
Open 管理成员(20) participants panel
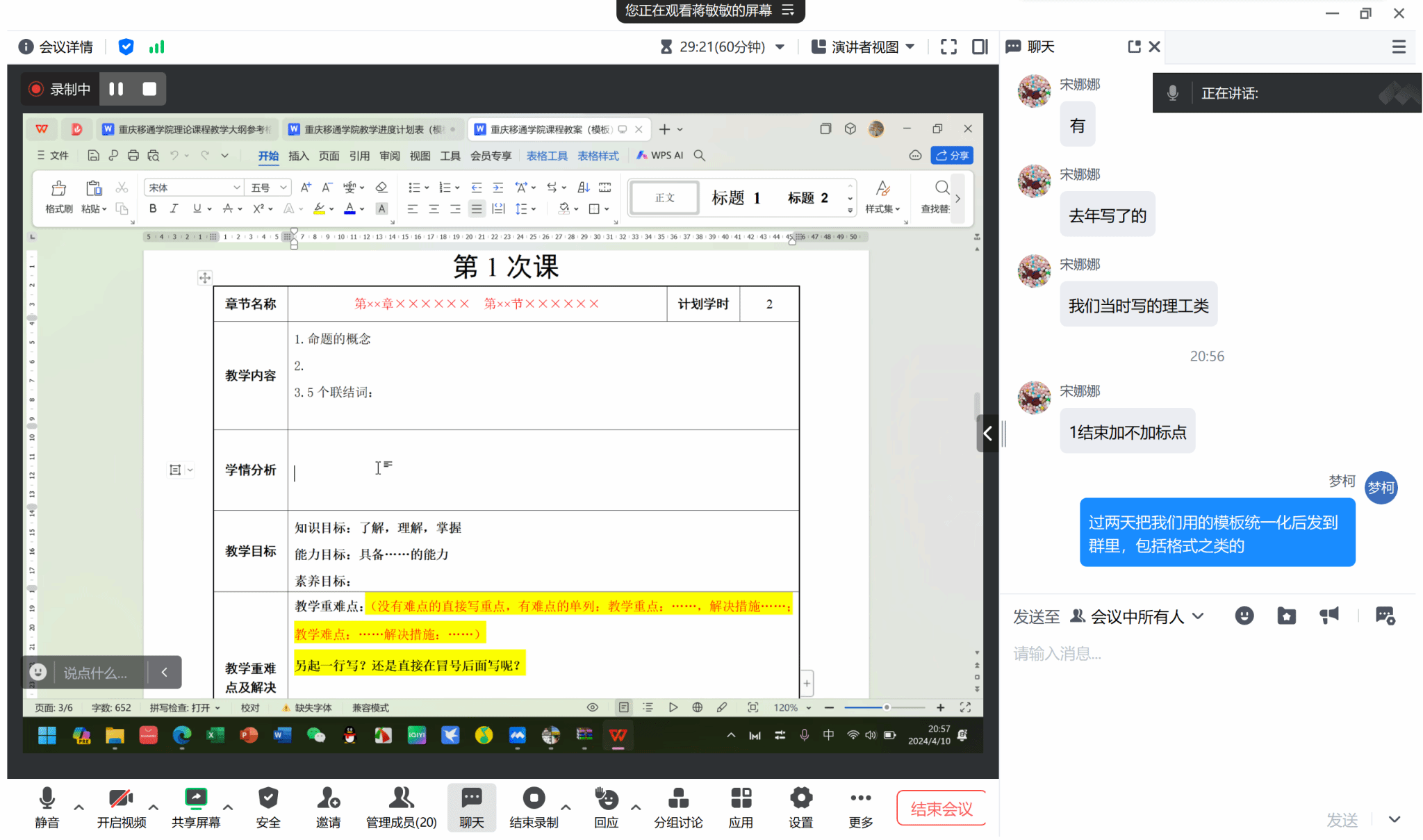tap(401, 807)
